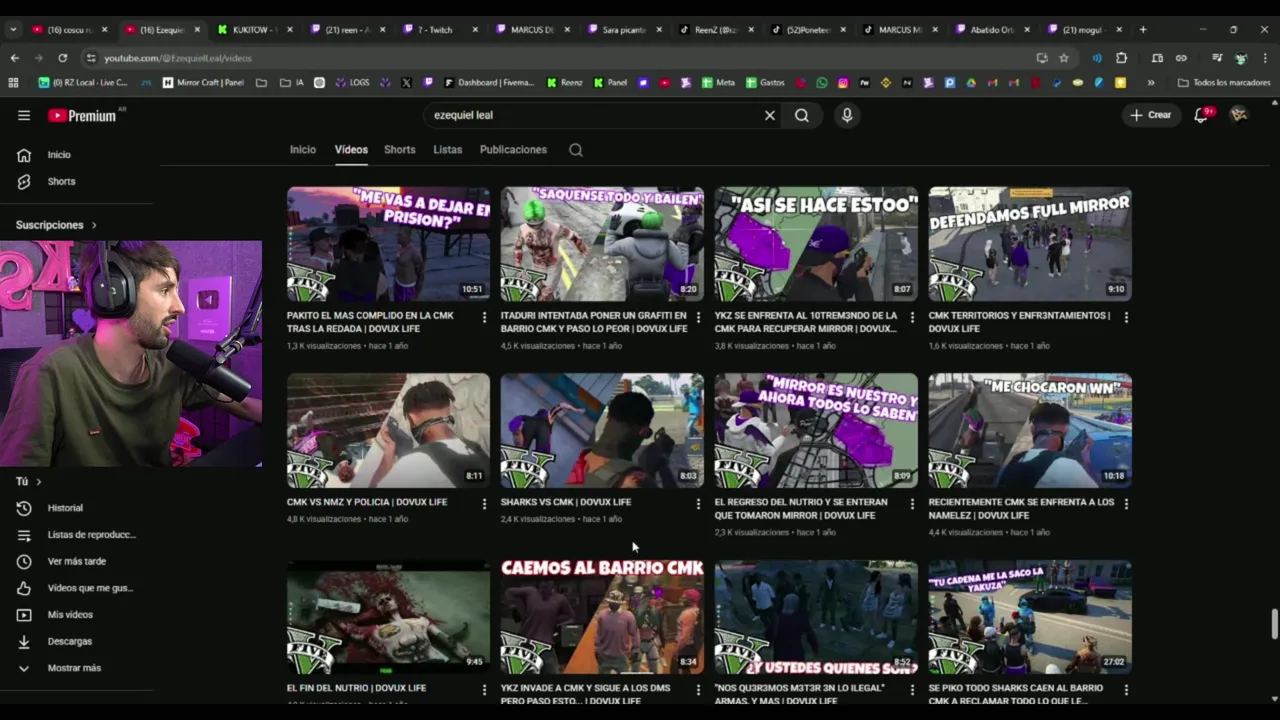The image size is (1280, 720).
Task: Click the browser address bar URL
Action: tap(178, 58)
